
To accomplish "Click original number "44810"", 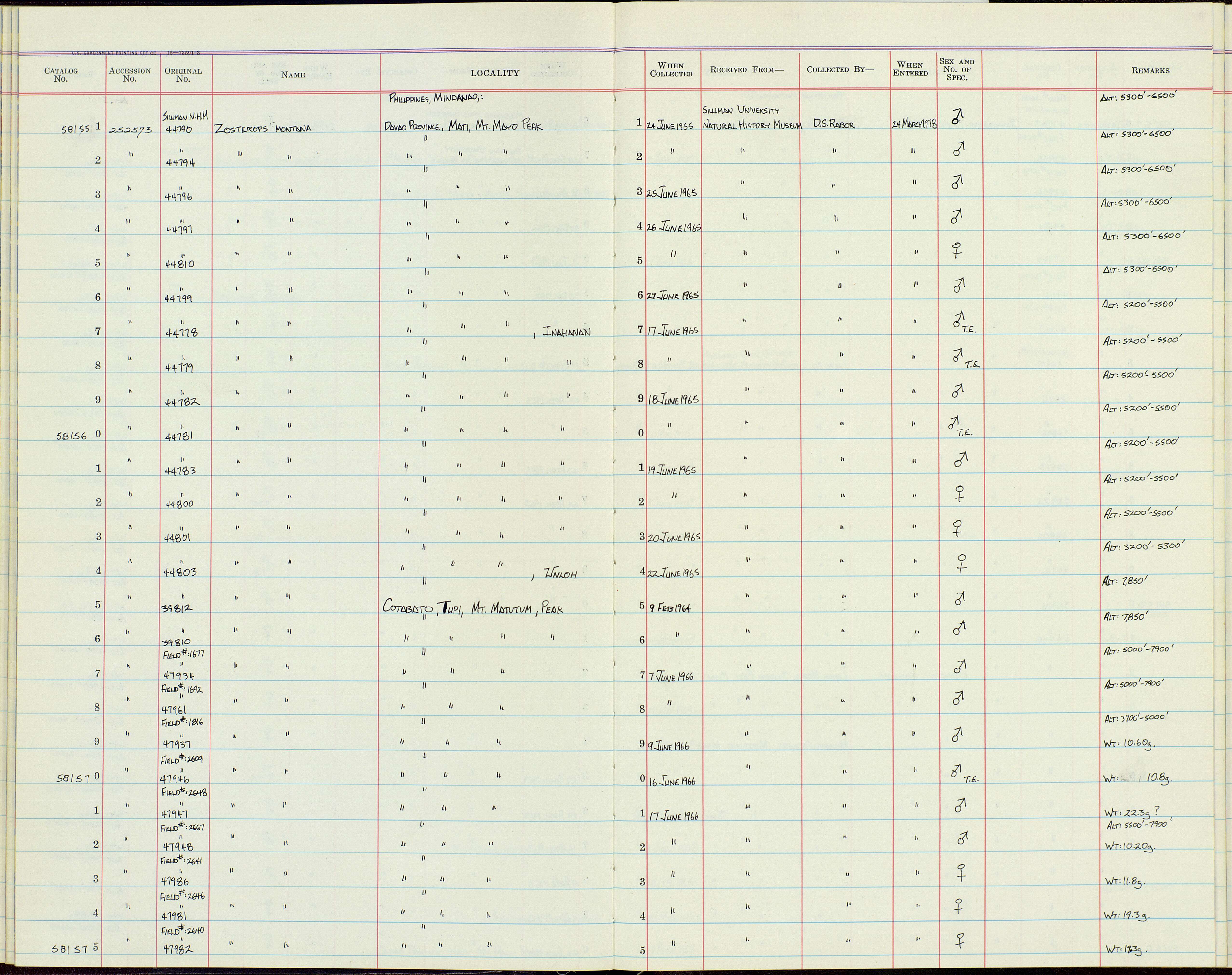I will (180, 264).
